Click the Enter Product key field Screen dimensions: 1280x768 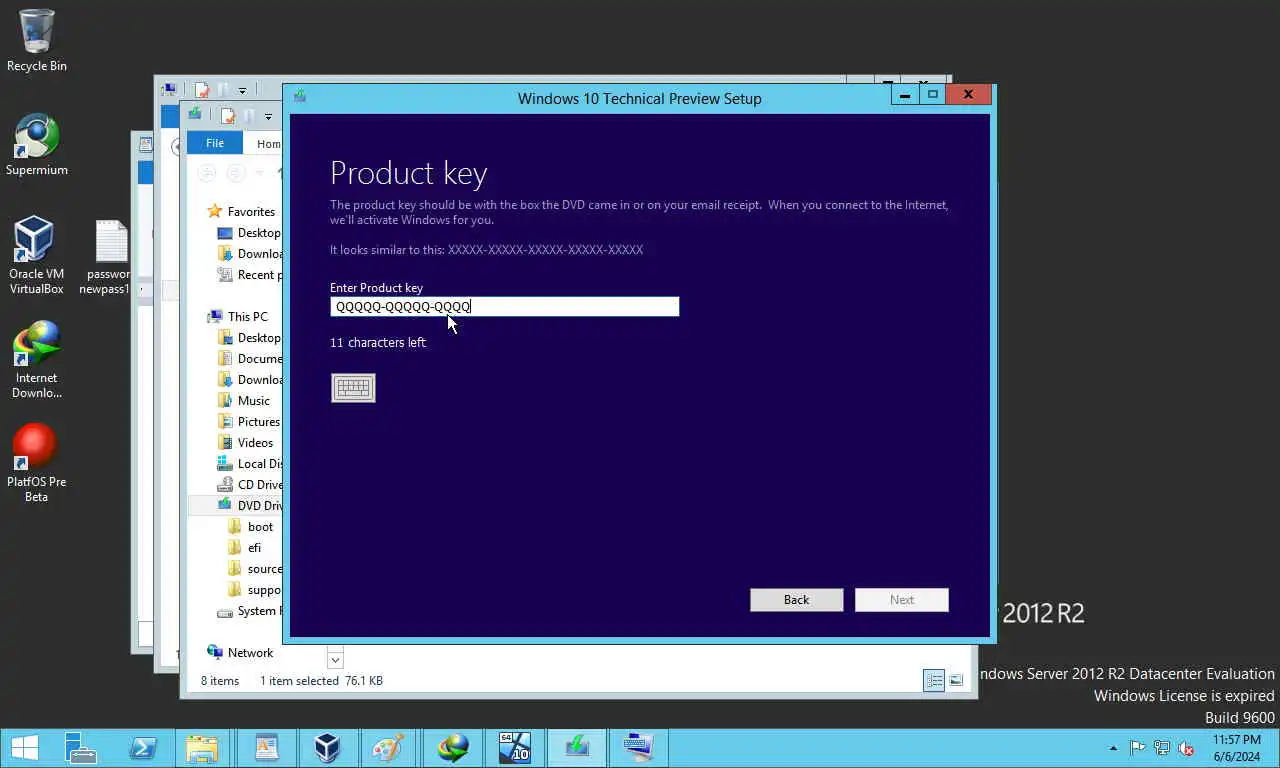point(505,307)
